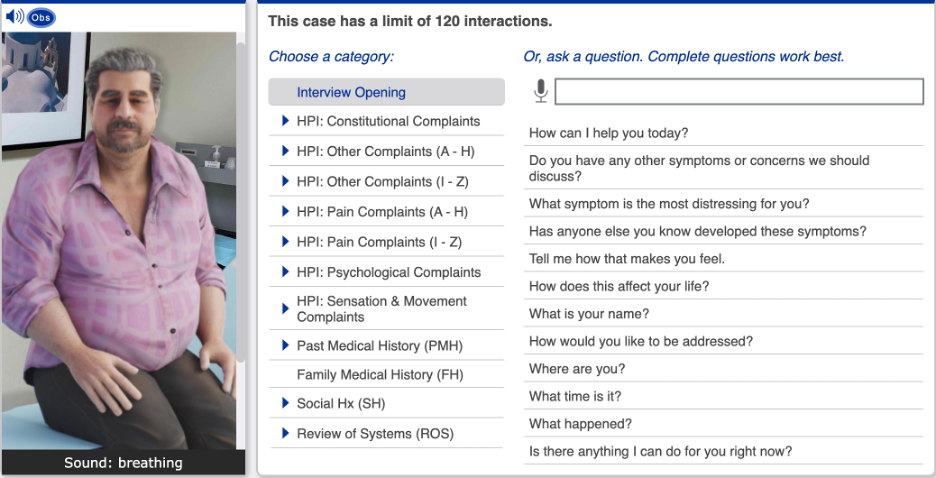Click the Obs button above patient
The width and height of the screenshot is (936, 478).
pyautogui.click(x=41, y=18)
